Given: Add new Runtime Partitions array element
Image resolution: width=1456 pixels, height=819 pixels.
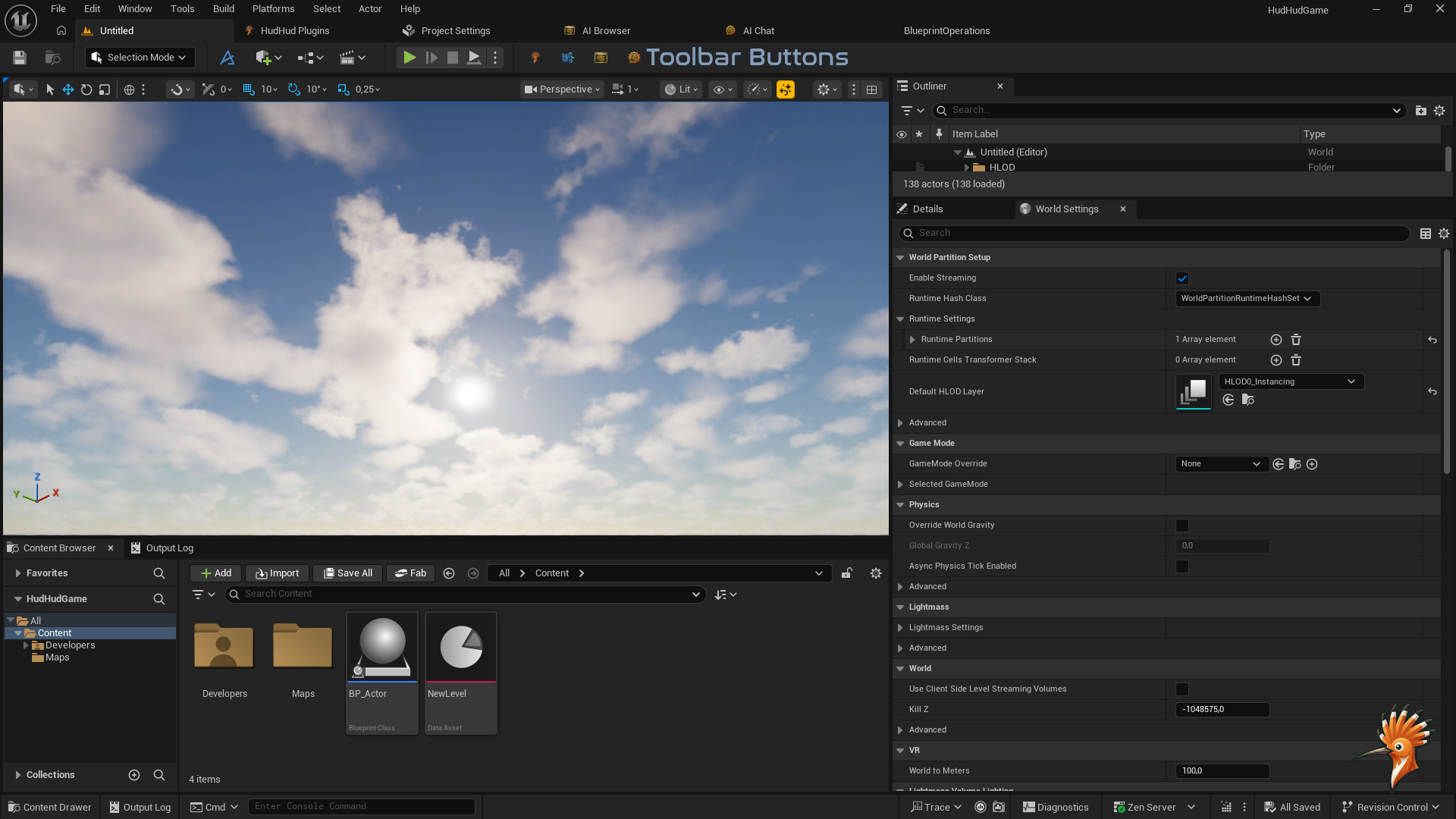Looking at the screenshot, I should tap(1276, 340).
